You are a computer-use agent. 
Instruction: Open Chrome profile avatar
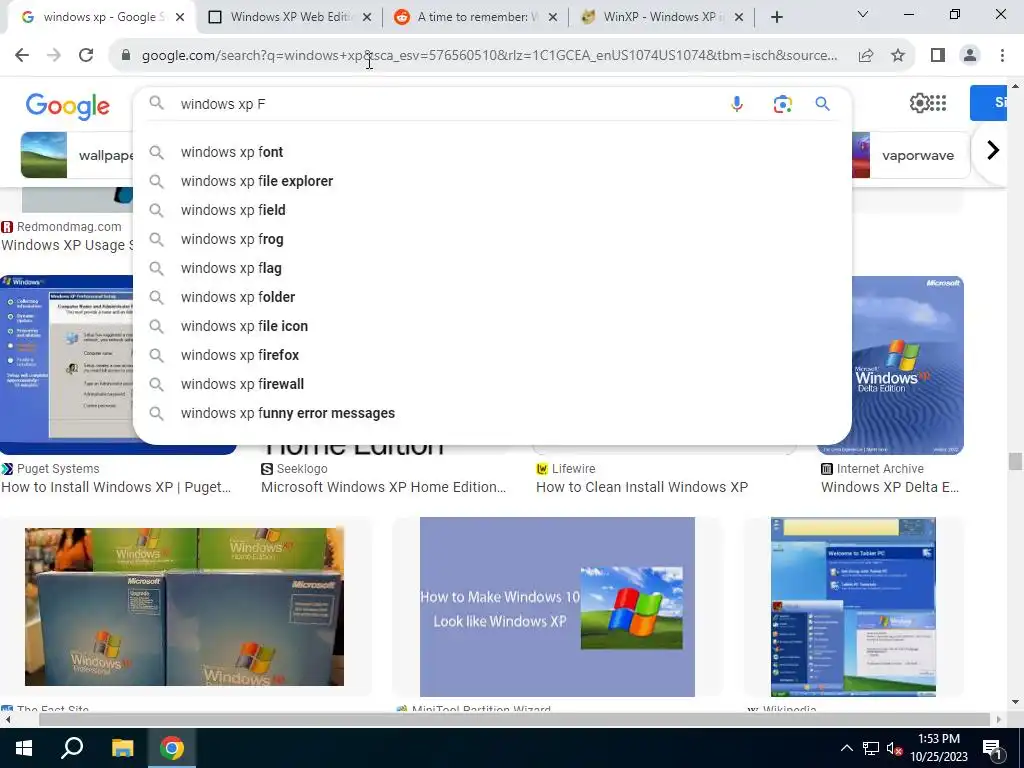point(970,56)
